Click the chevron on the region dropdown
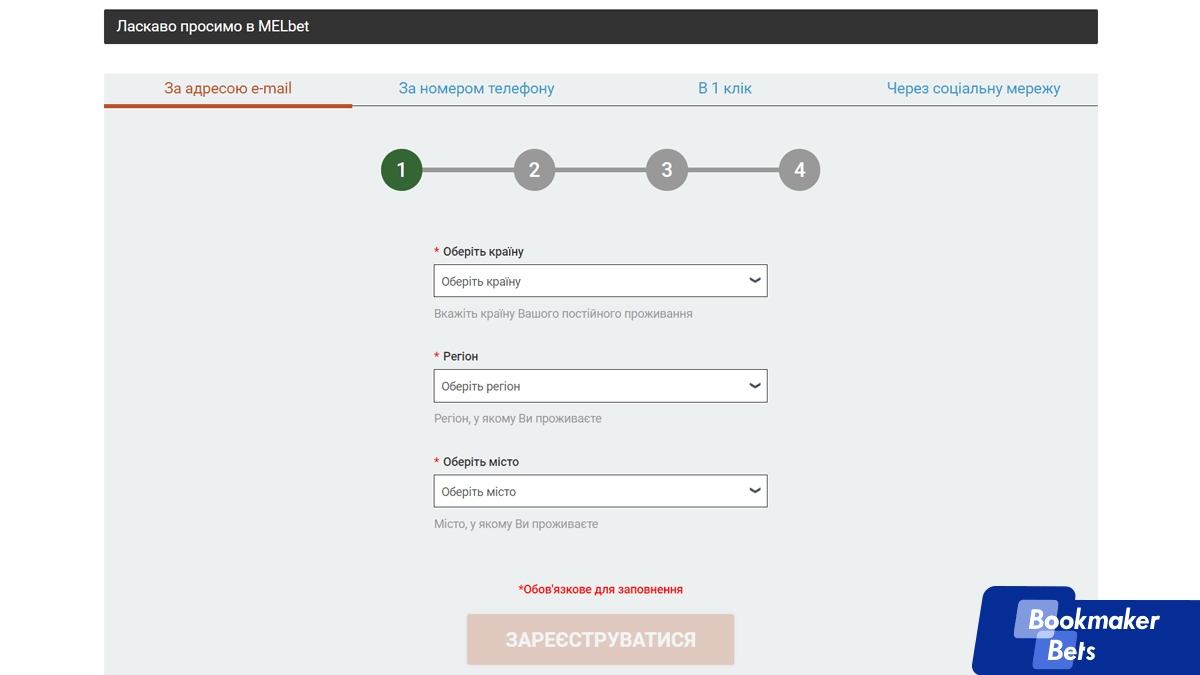1200x675 pixels. point(755,385)
